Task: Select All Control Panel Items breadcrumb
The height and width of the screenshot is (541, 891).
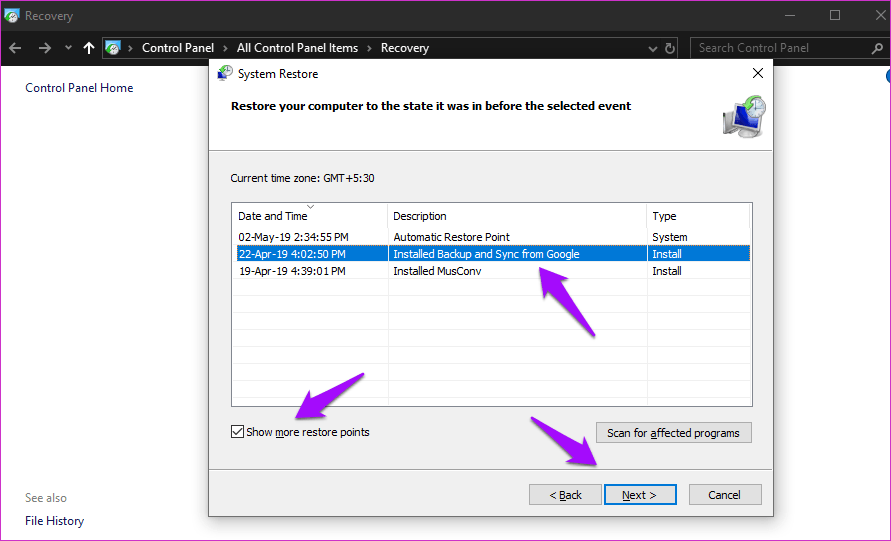Action: pyautogui.click(x=297, y=48)
